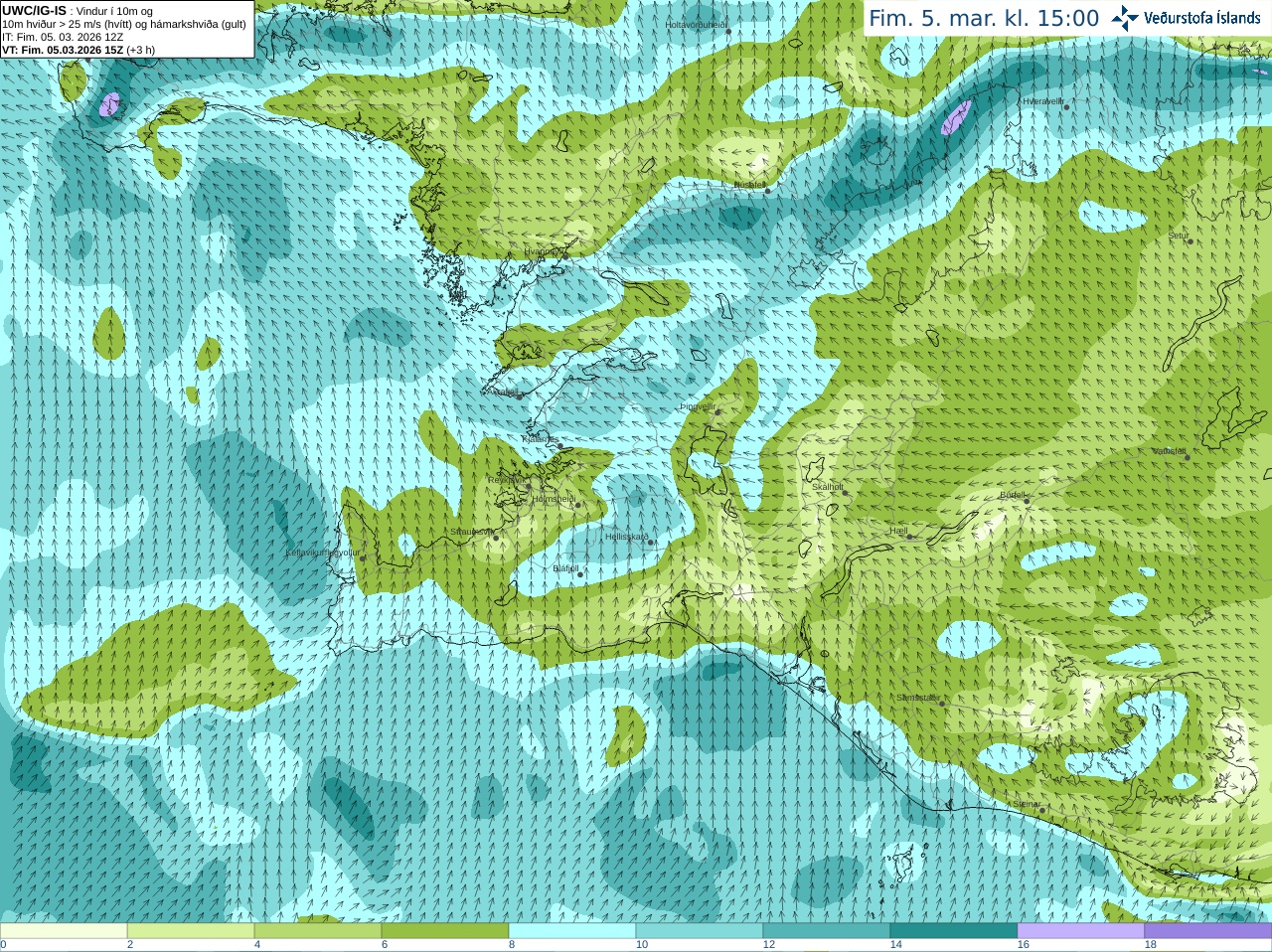The height and width of the screenshot is (952, 1272).
Task: Click the legend tick value 8
Action: click(x=512, y=945)
